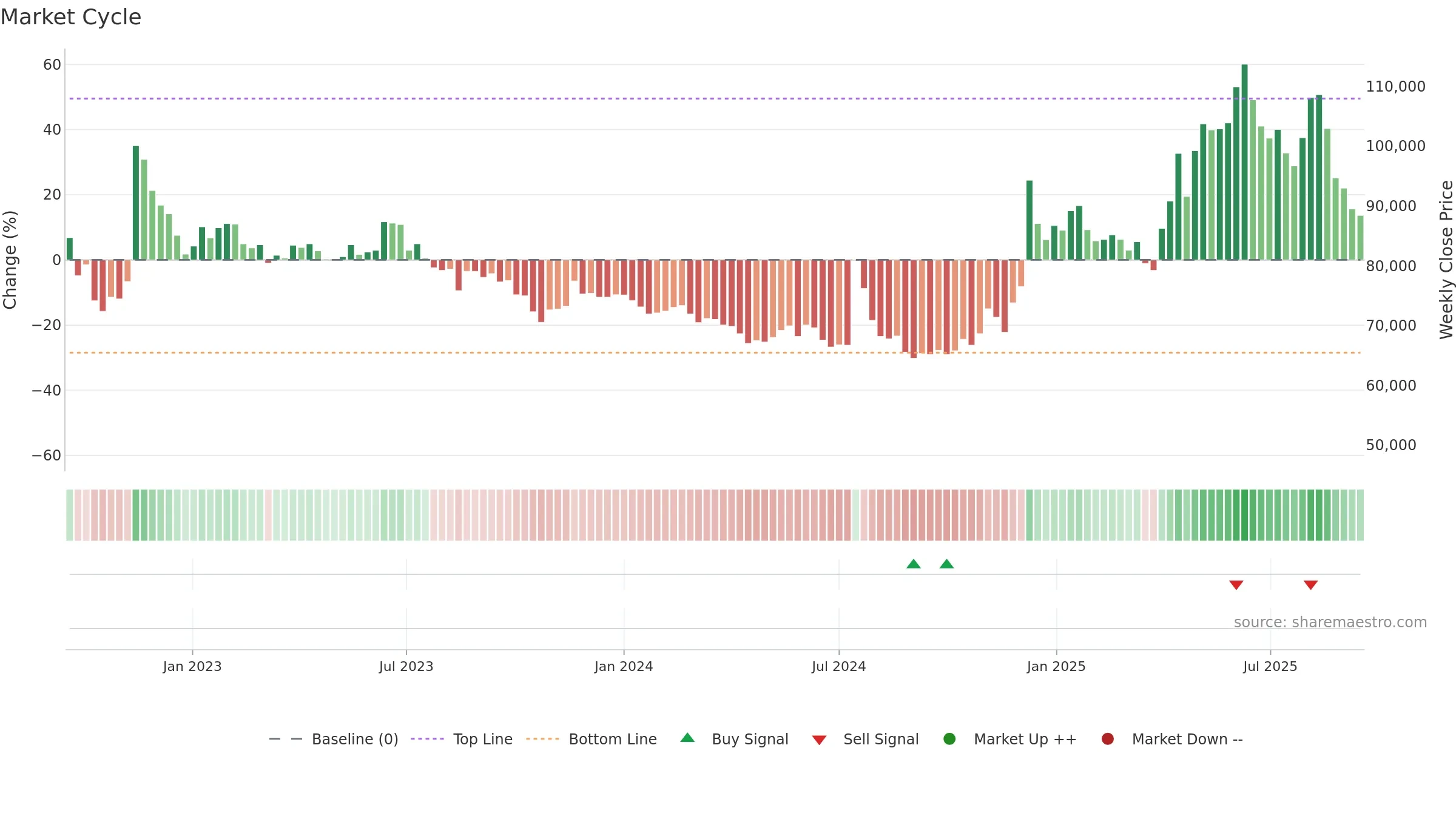The height and width of the screenshot is (819, 1456).
Task: Click the −60 label on the change axis
Action: [47, 456]
